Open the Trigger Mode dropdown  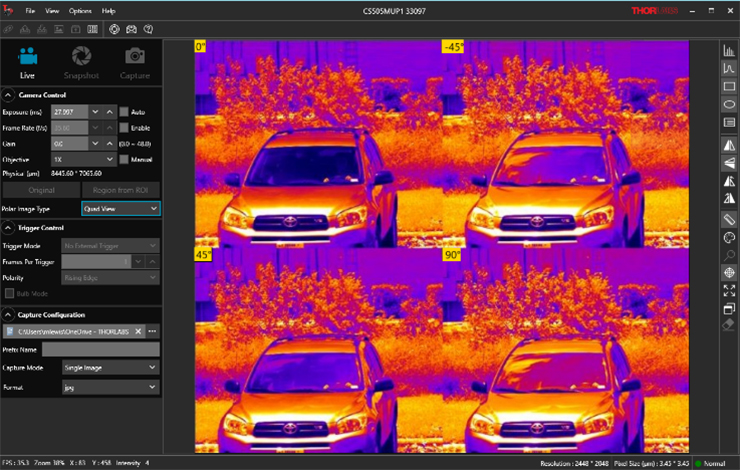(110, 246)
